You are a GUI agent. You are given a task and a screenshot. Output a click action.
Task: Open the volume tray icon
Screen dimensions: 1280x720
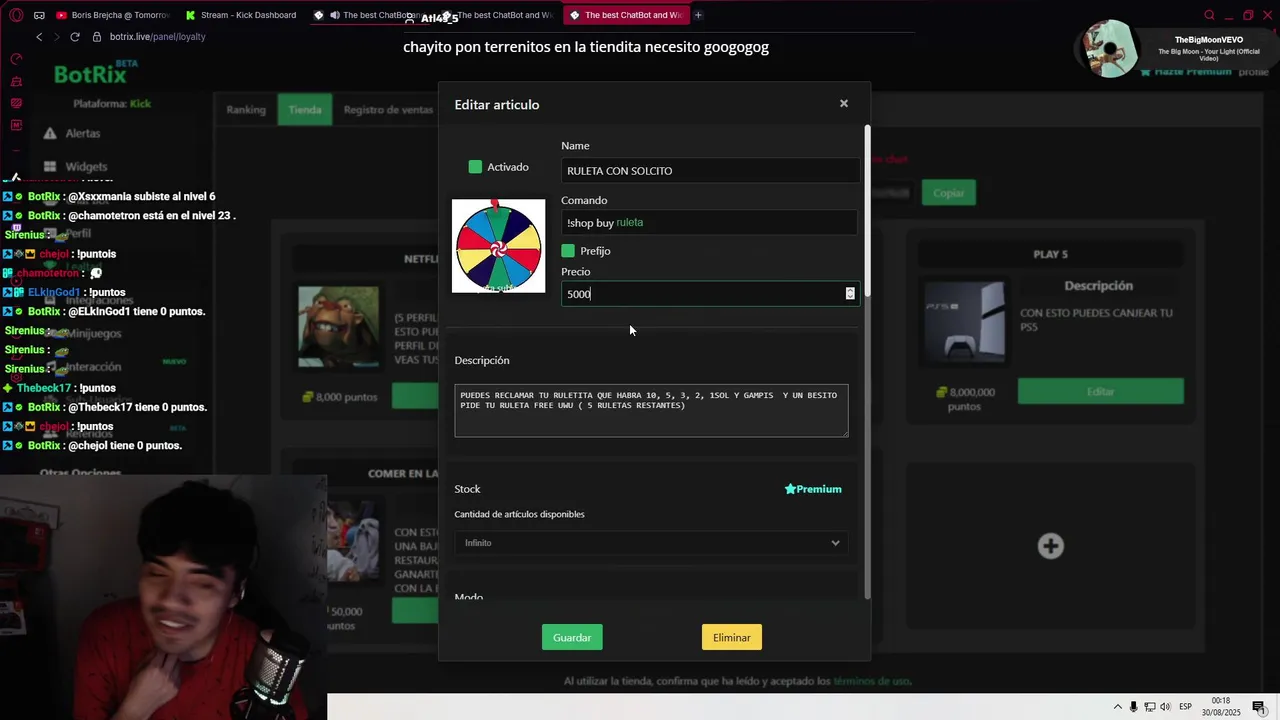point(1165,707)
